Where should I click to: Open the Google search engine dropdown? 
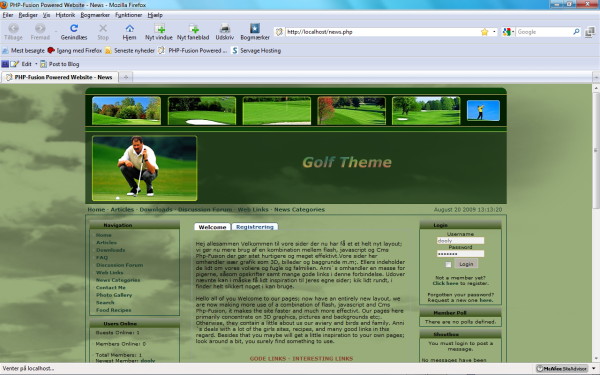[x=509, y=32]
